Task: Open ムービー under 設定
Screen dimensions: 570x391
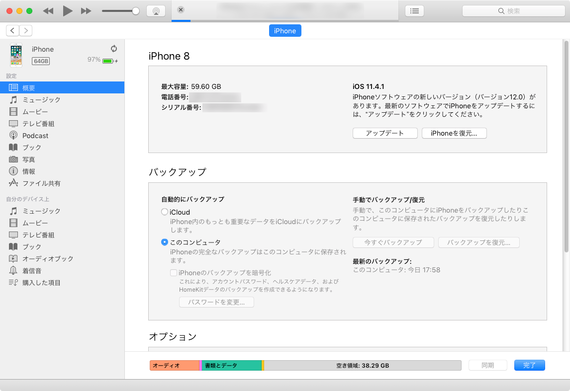Action: click(62, 112)
